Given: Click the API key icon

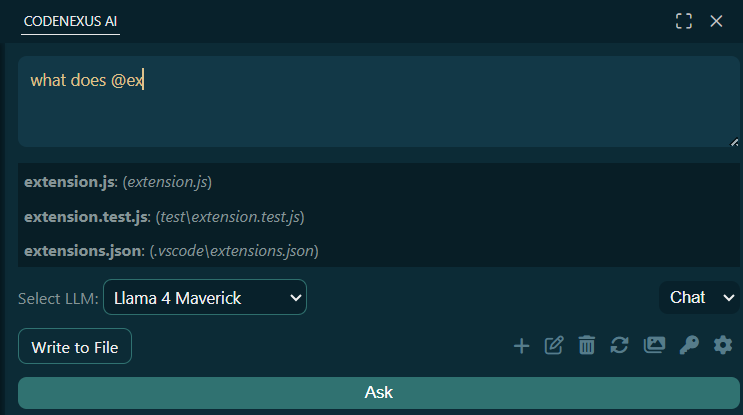Looking at the screenshot, I should (x=688, y=346).
